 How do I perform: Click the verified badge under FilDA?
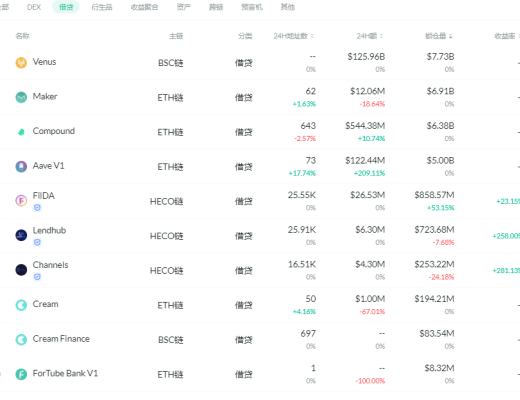pos(37,208)
